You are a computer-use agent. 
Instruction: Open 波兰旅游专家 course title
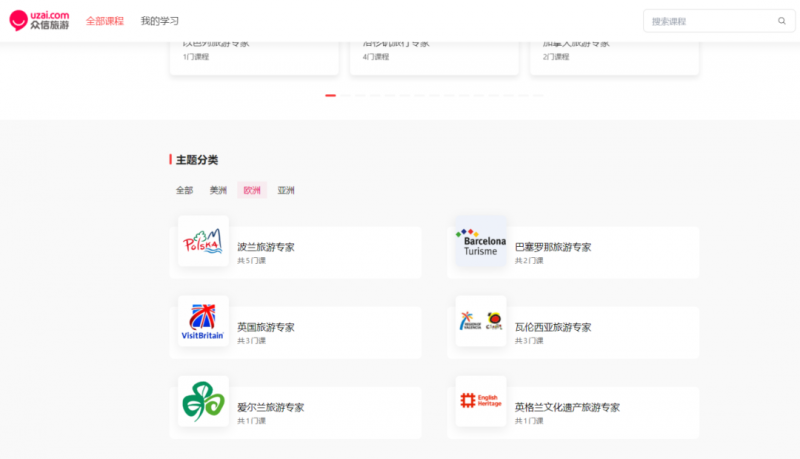pyautogui.click(x=265, y=247)
